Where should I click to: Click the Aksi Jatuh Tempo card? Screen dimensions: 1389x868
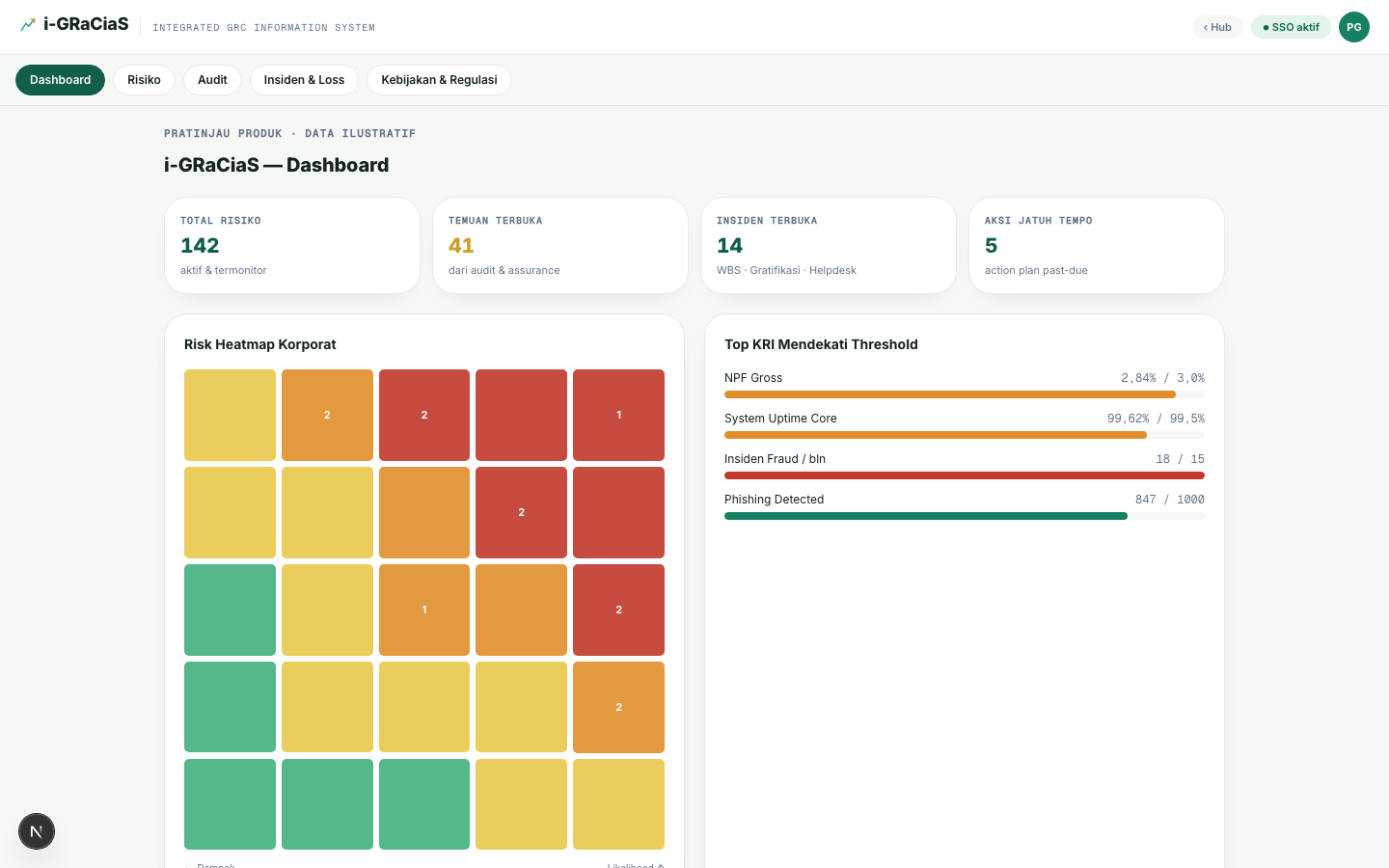coord(1097,246)
